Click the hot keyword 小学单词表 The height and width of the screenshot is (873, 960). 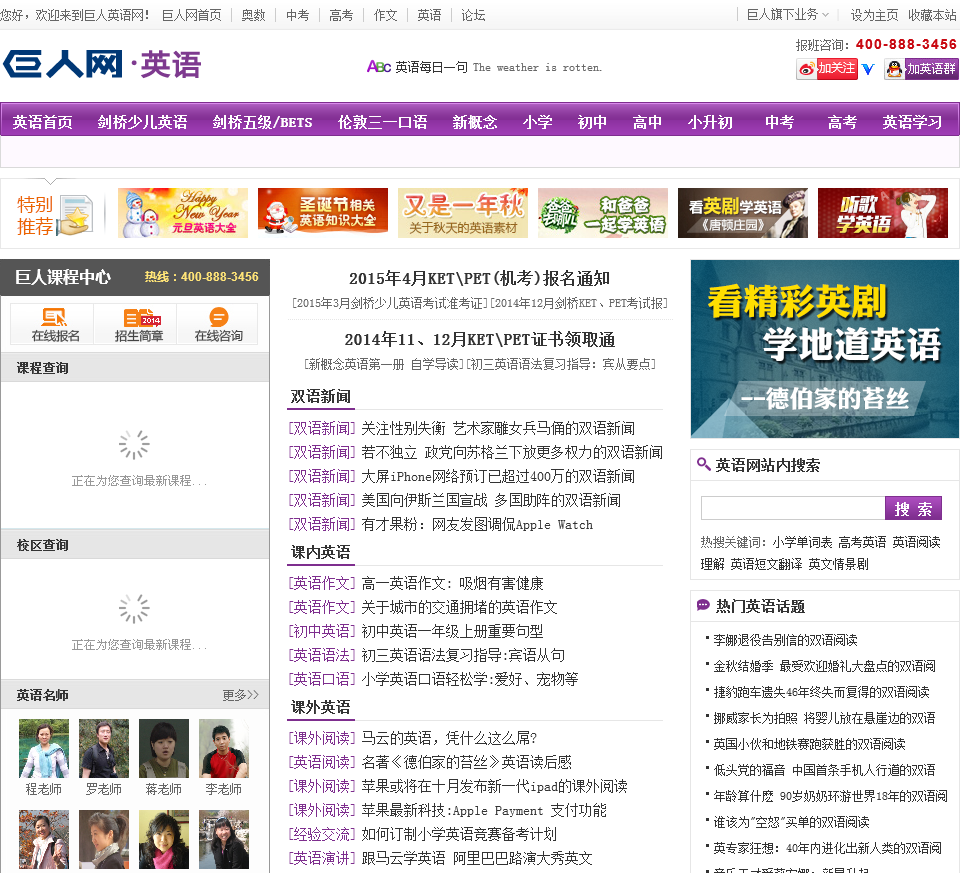point(802,542)
